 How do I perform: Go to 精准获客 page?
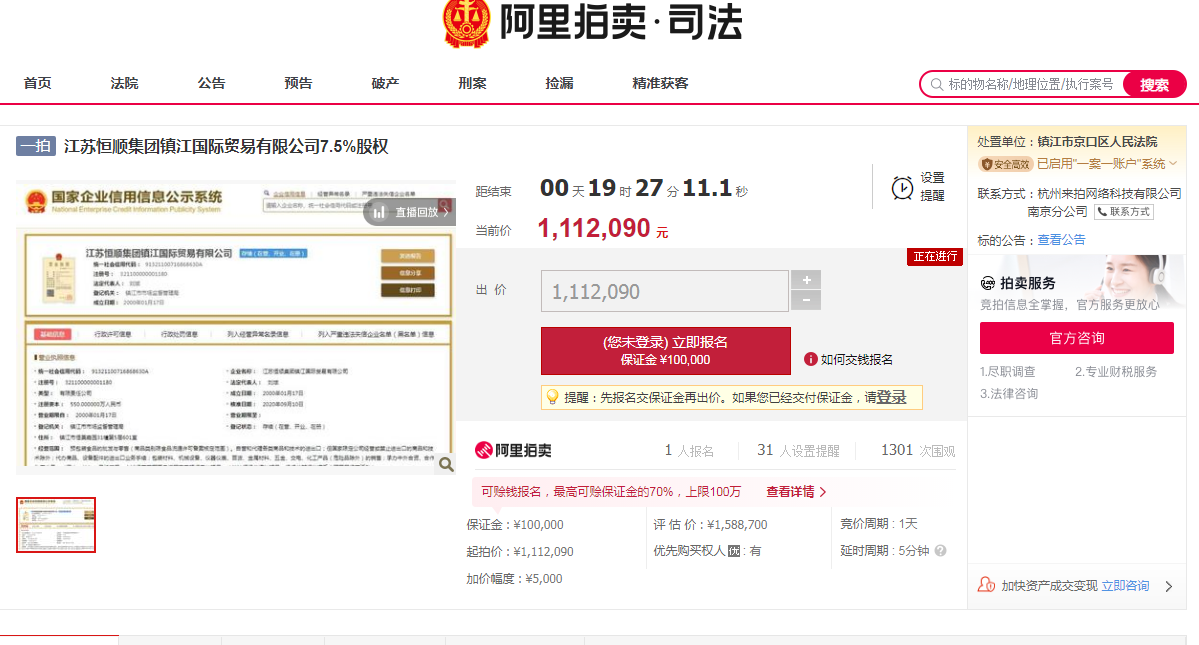[x=661, y=83]
